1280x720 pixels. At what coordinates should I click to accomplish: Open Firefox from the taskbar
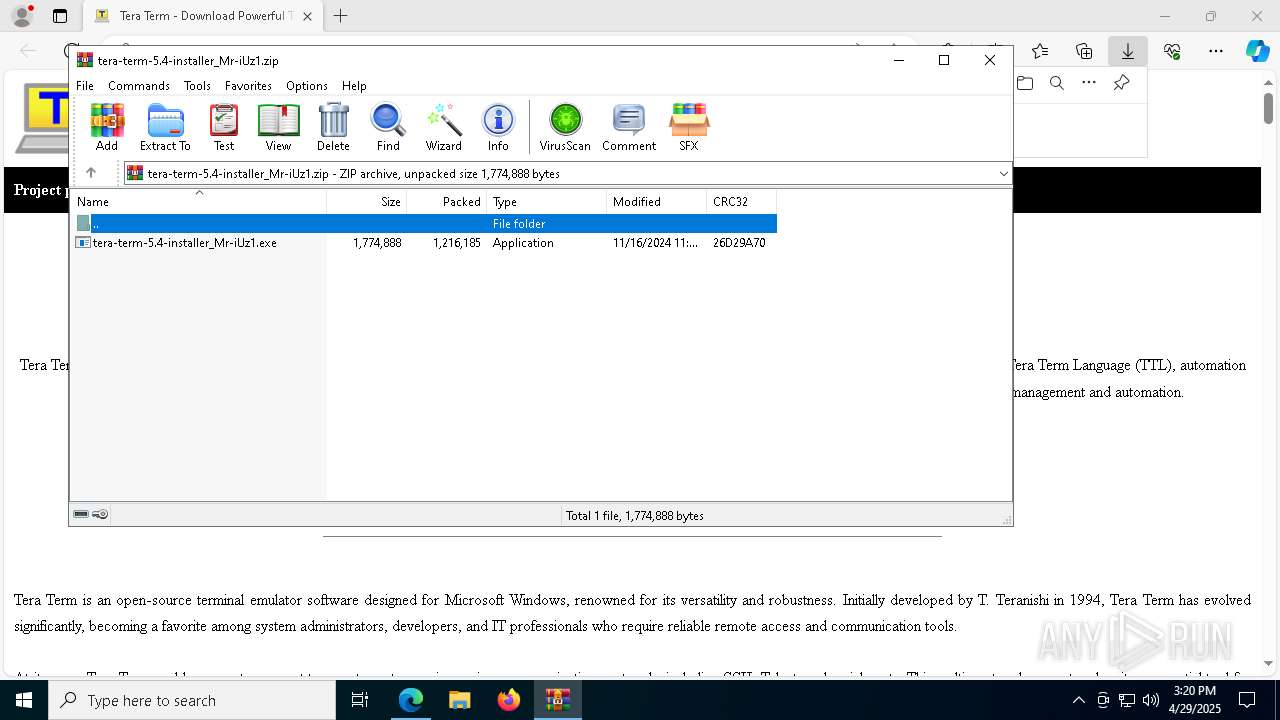(508, 700)
